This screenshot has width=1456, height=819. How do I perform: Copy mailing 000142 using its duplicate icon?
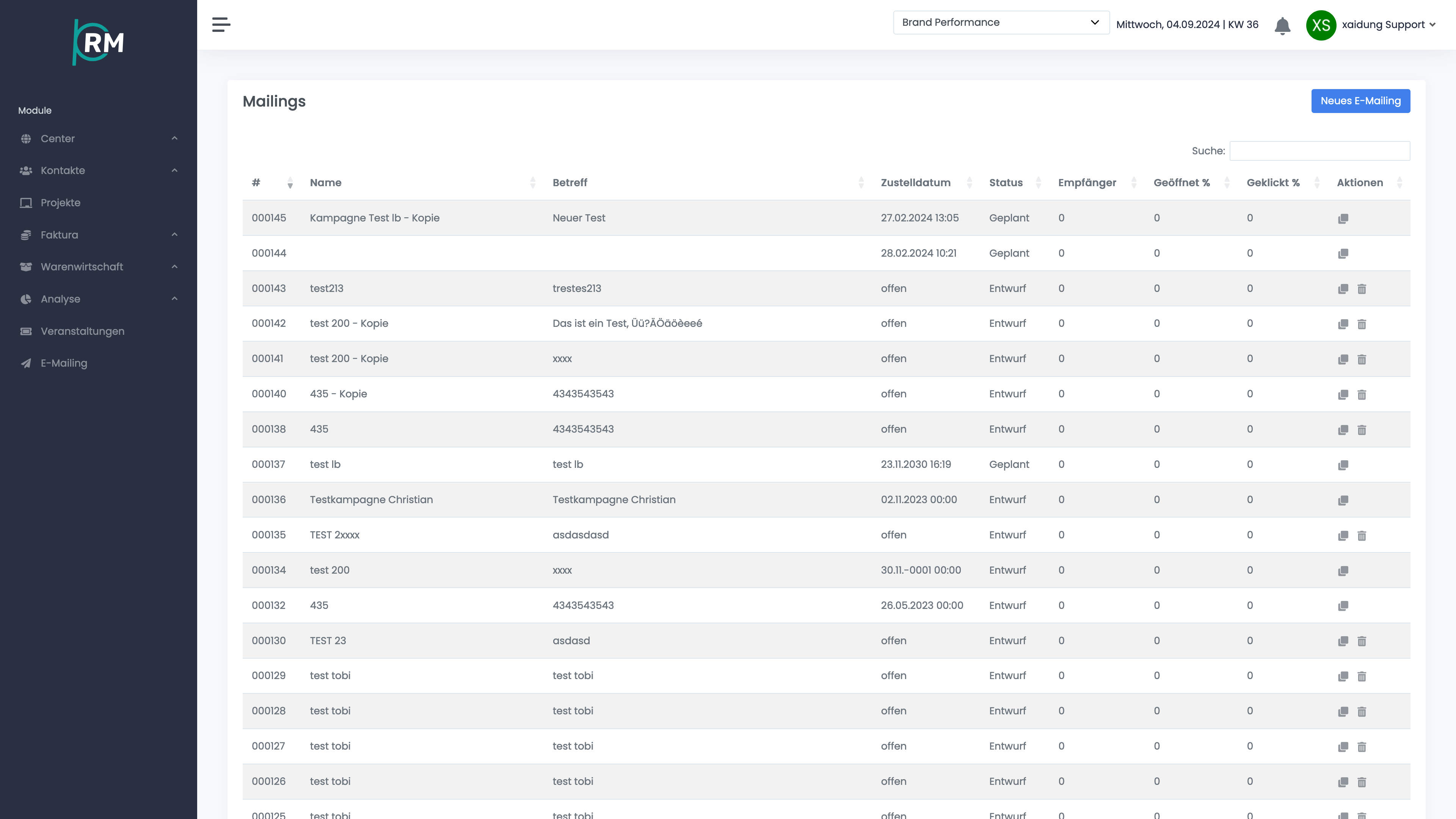1343,324
